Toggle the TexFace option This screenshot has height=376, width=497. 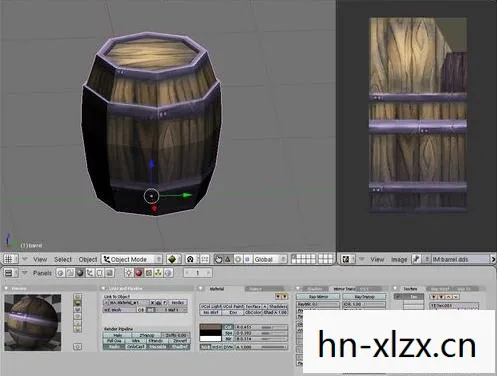(254, 306)
